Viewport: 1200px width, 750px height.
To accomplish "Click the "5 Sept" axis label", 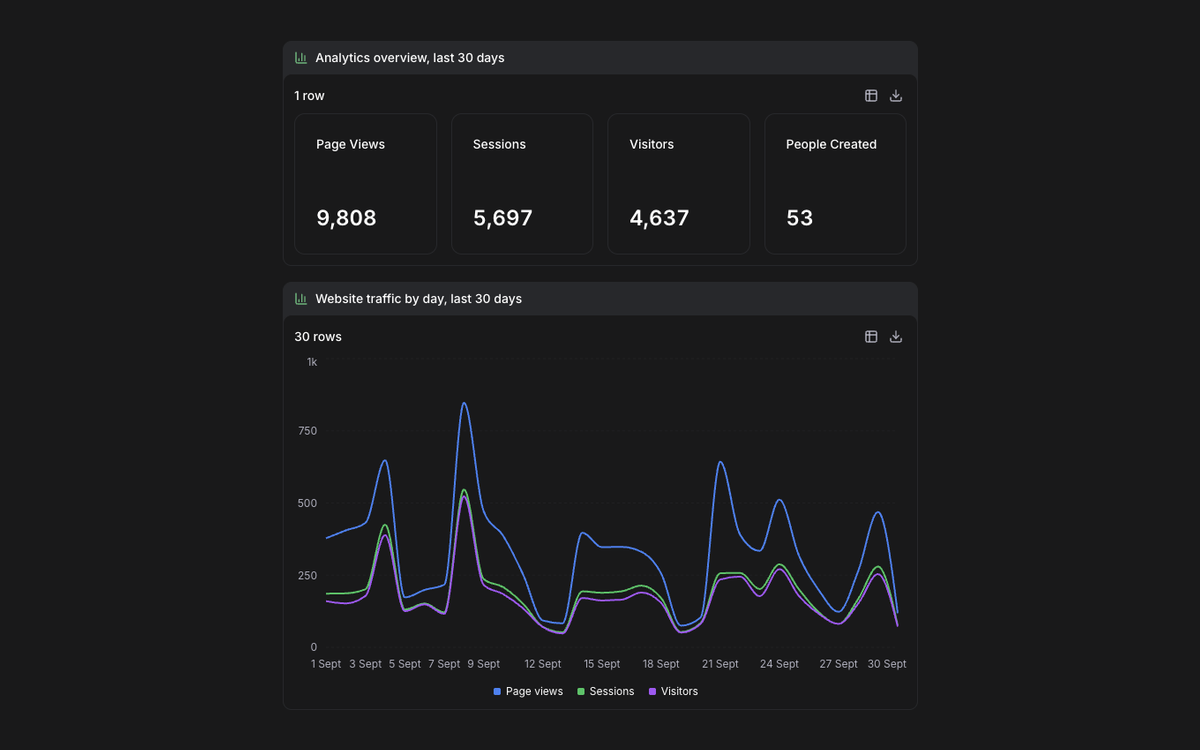I will (x=405, y=664).
